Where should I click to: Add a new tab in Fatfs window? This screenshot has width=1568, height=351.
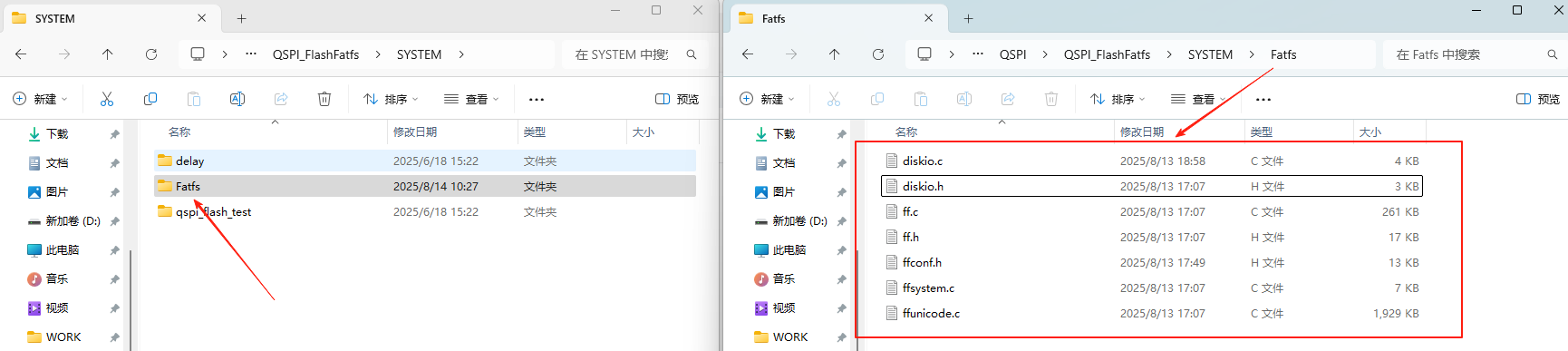[968, 18]
